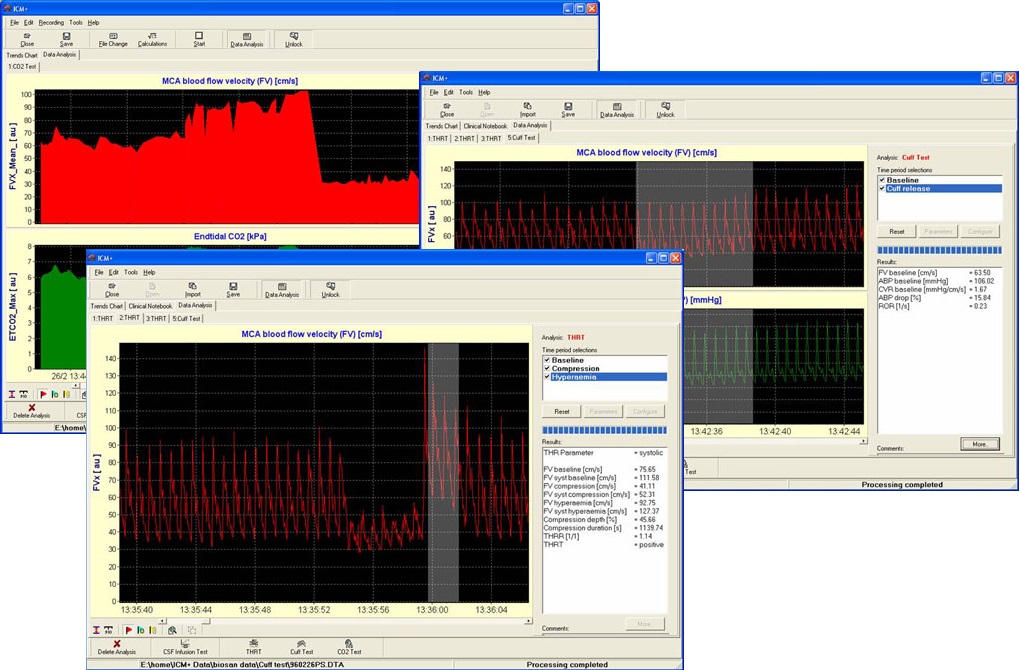Toggle the Cuff release checkbox
The height and width of the screenshot is (670, 1020).
[x=882, y=188]
